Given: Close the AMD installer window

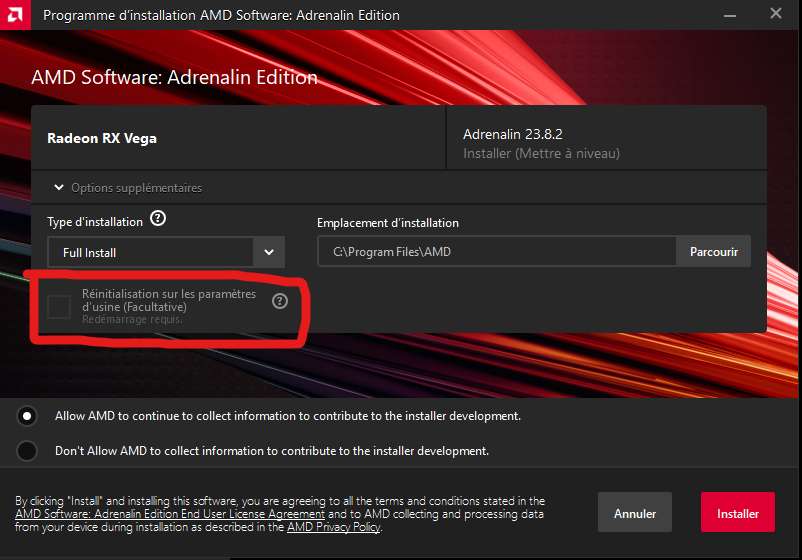Looking at the screenshot, I should click(775, 14).
